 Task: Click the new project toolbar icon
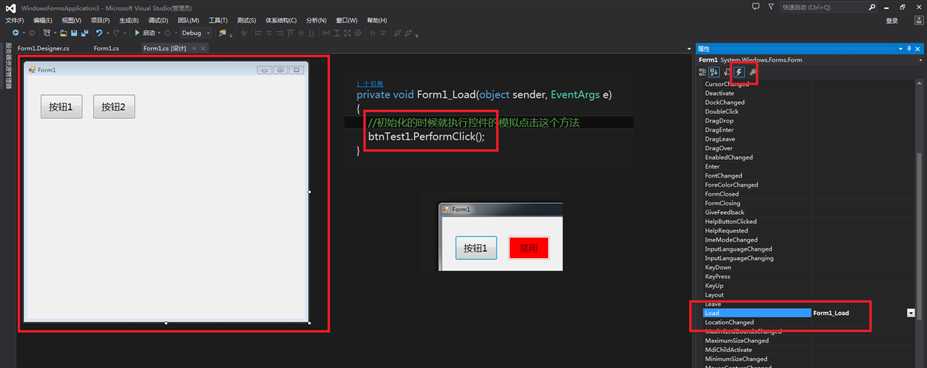(46, 33)
